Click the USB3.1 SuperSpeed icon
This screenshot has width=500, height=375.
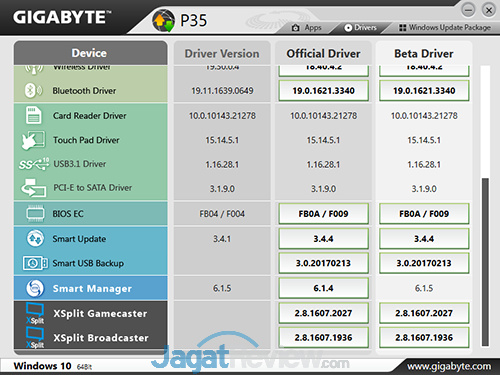pos(34,164)
